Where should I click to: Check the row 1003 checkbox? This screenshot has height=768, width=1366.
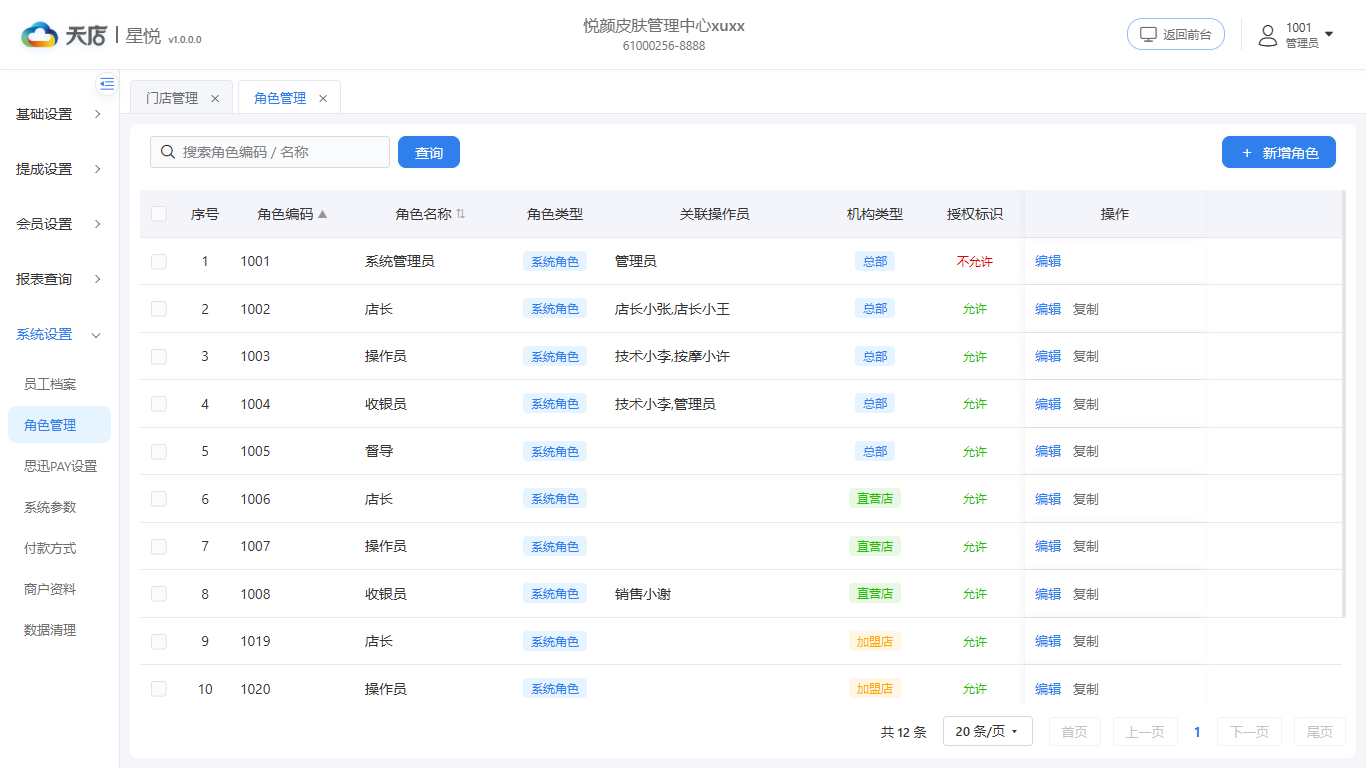(159, 356)
